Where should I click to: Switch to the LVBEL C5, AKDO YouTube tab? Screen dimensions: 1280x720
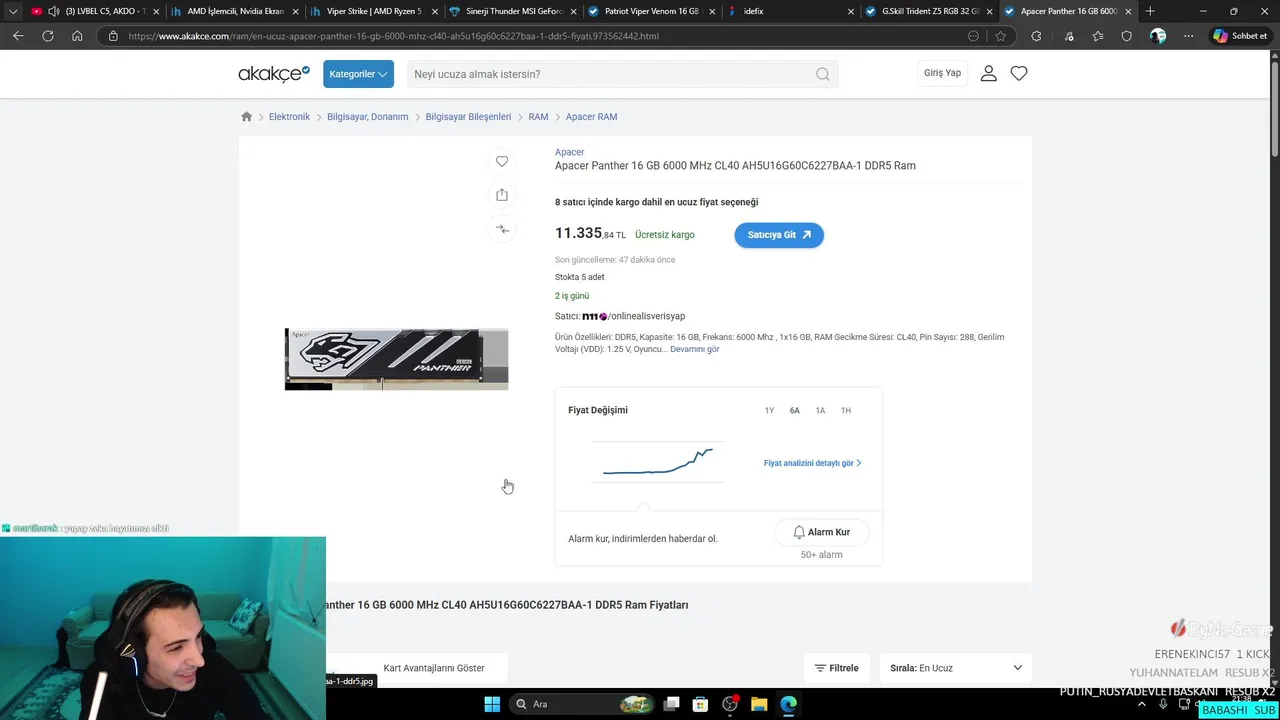tap(93, 11)
